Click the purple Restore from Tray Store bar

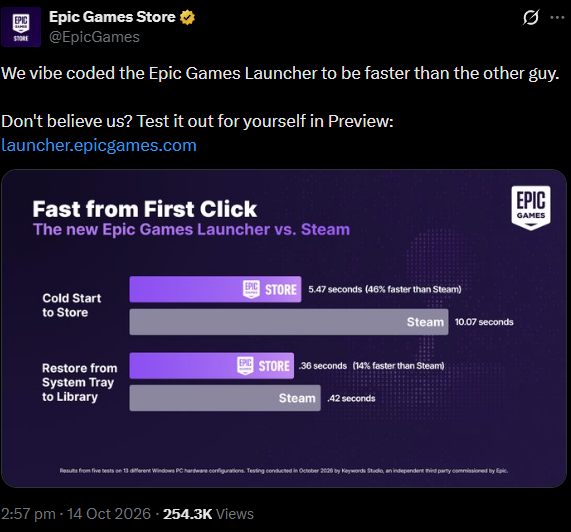click(212, 366)
